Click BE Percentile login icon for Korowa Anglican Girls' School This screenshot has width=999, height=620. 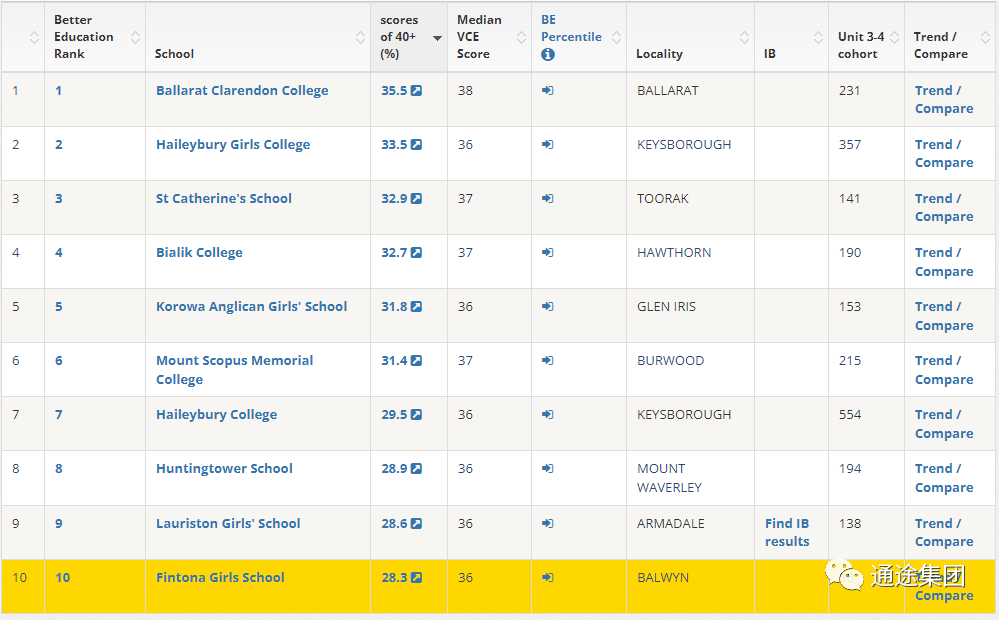547,306
